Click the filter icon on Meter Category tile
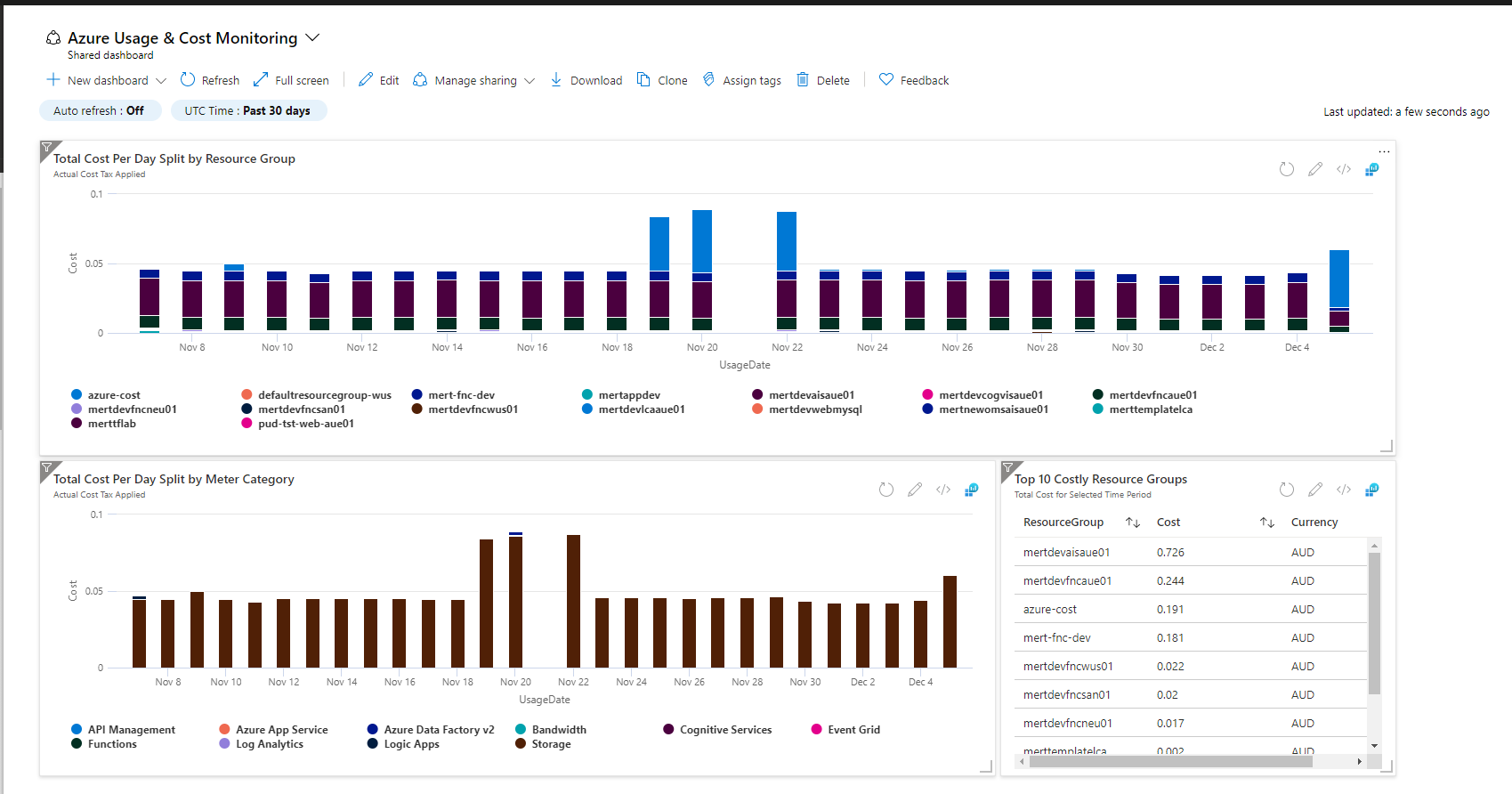Screen dimensions: 1512x794 point(47,467)
